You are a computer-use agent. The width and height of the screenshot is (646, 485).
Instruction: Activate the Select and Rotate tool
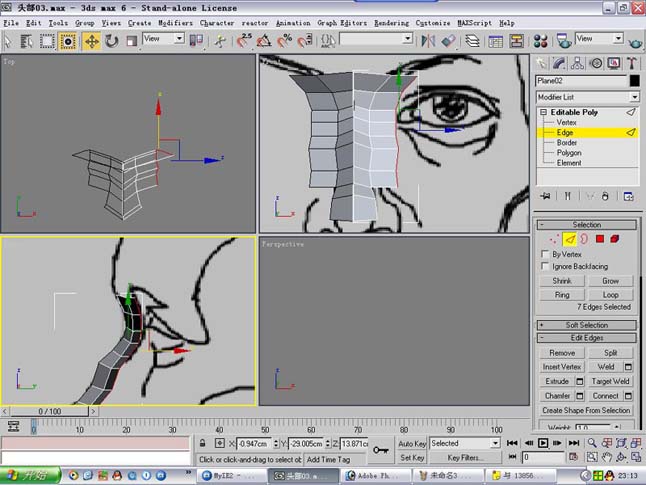[112, 41]
